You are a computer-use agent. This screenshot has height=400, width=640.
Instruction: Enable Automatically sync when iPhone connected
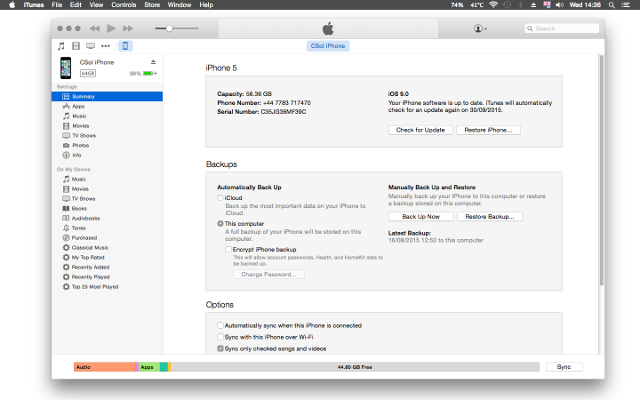(220, 325)
